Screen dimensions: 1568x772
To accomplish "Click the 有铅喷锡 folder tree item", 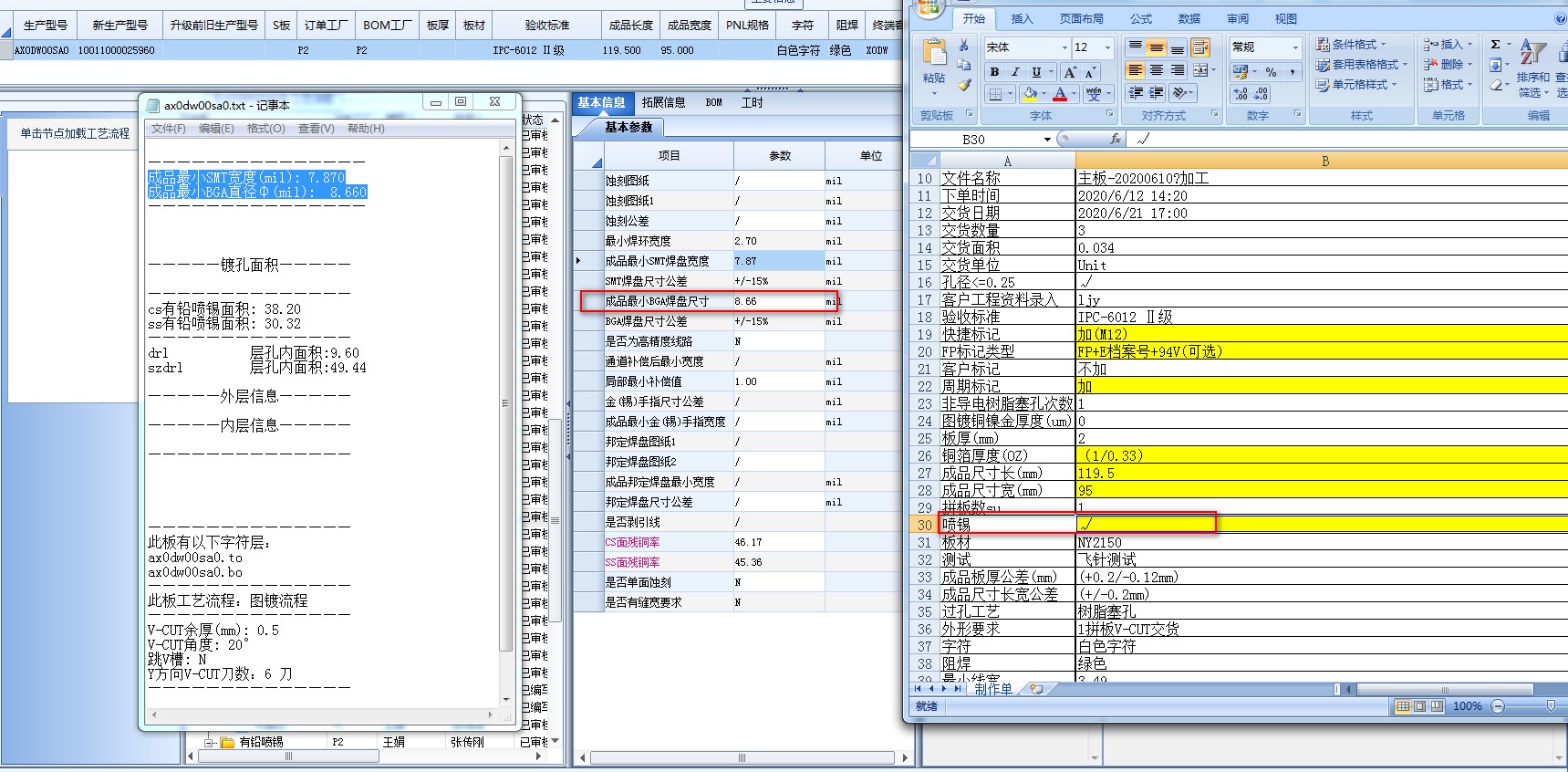I will (x=261, y=742).
